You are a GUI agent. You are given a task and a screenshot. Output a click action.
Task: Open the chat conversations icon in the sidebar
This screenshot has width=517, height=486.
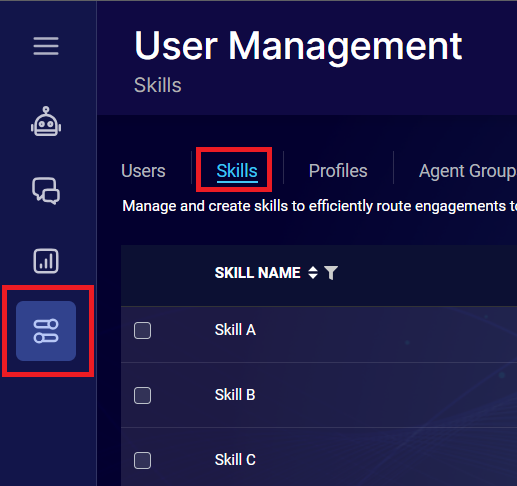point(46,191)
